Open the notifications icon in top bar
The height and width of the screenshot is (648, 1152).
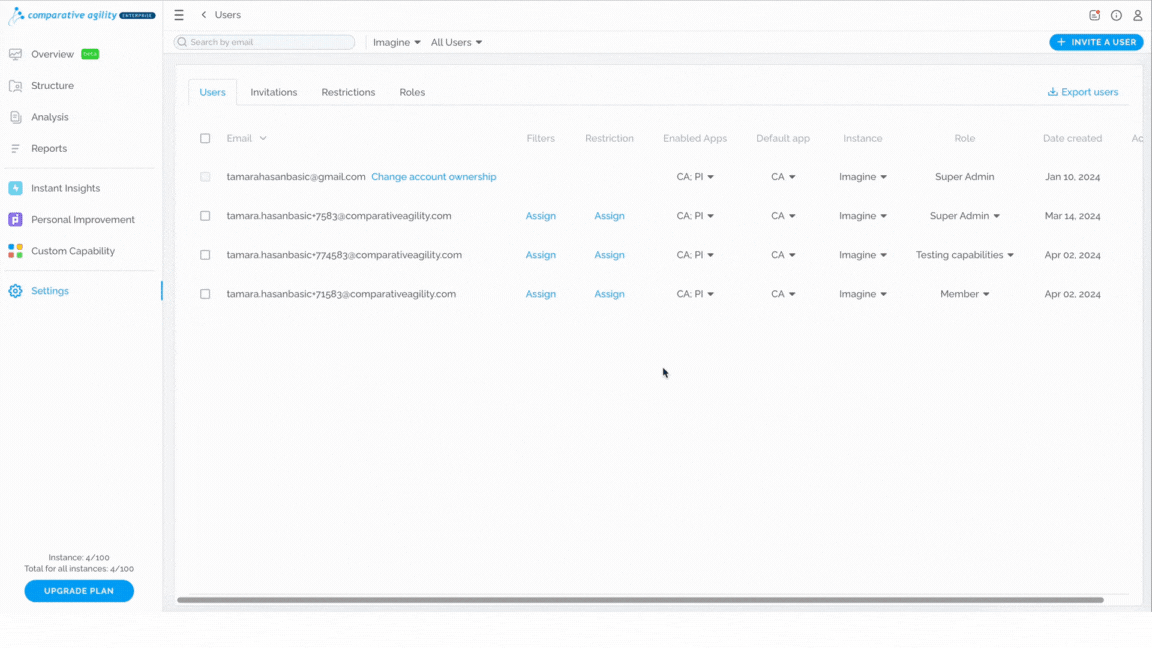[1095, 15]
